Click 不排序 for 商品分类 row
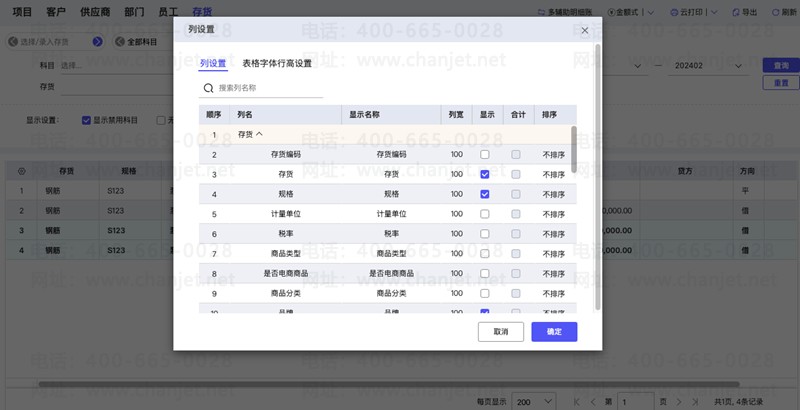 click(554, 294)
